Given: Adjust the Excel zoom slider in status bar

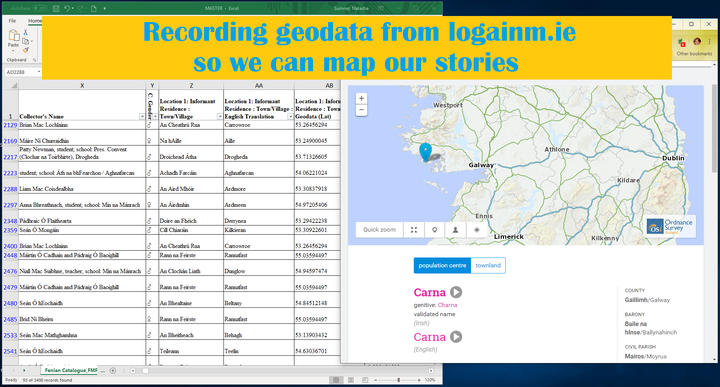Looking at the screenshot, I should pos(398,380).
